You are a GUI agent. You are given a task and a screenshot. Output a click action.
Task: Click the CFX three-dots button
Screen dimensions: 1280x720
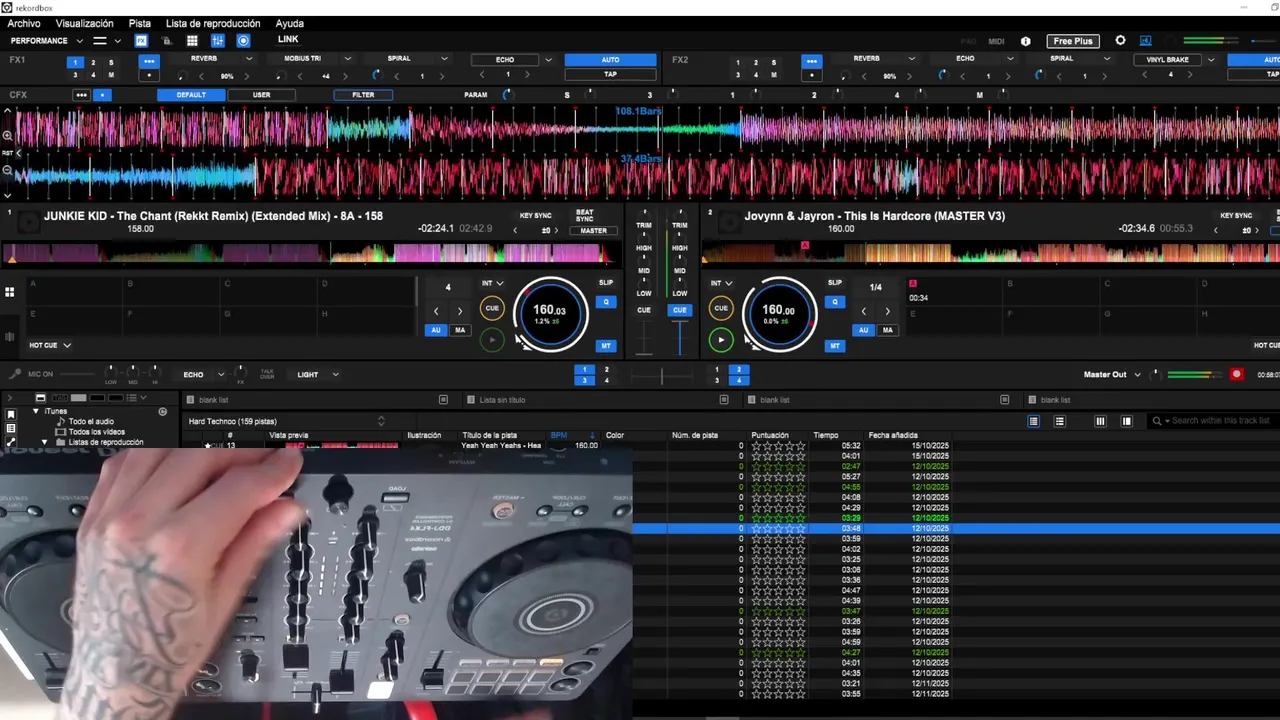tap(81, 95)
